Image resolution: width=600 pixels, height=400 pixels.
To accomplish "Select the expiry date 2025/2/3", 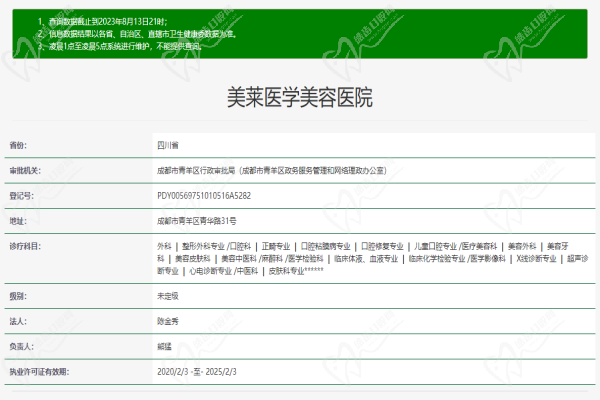I will coord(221,372).
